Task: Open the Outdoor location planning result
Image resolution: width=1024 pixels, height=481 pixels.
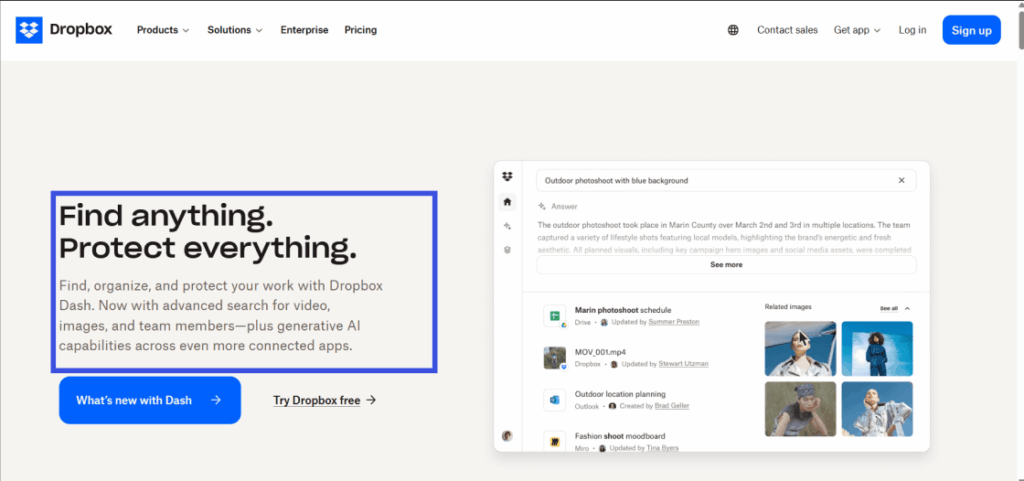Action: coord(620,394)
